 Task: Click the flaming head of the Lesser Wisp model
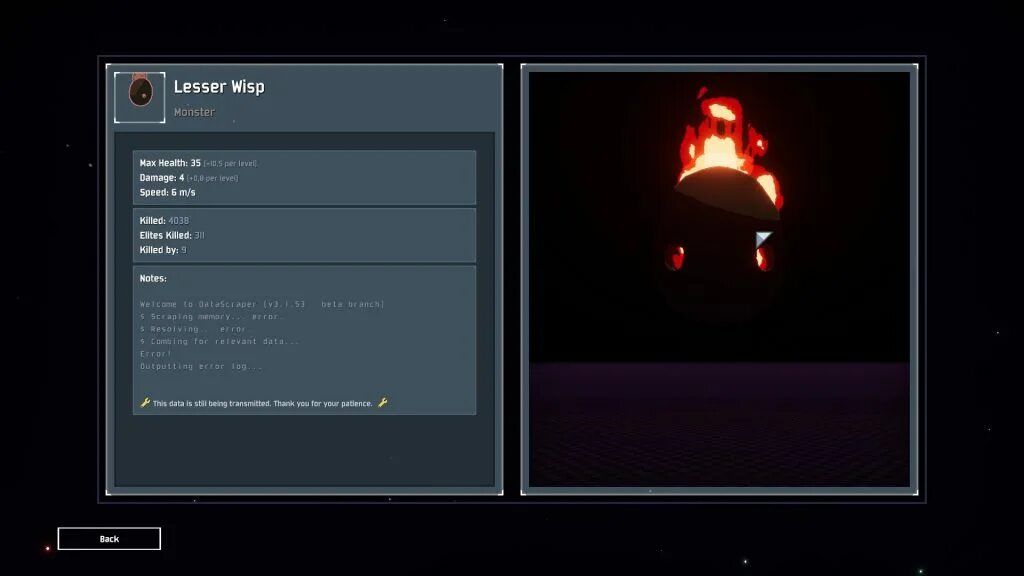718,130
